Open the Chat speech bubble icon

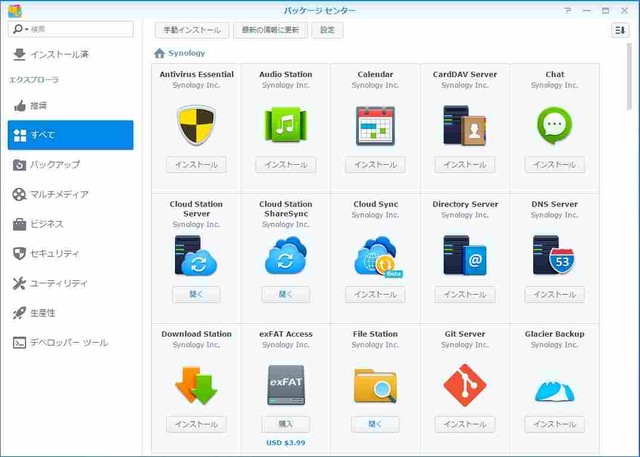554,126
